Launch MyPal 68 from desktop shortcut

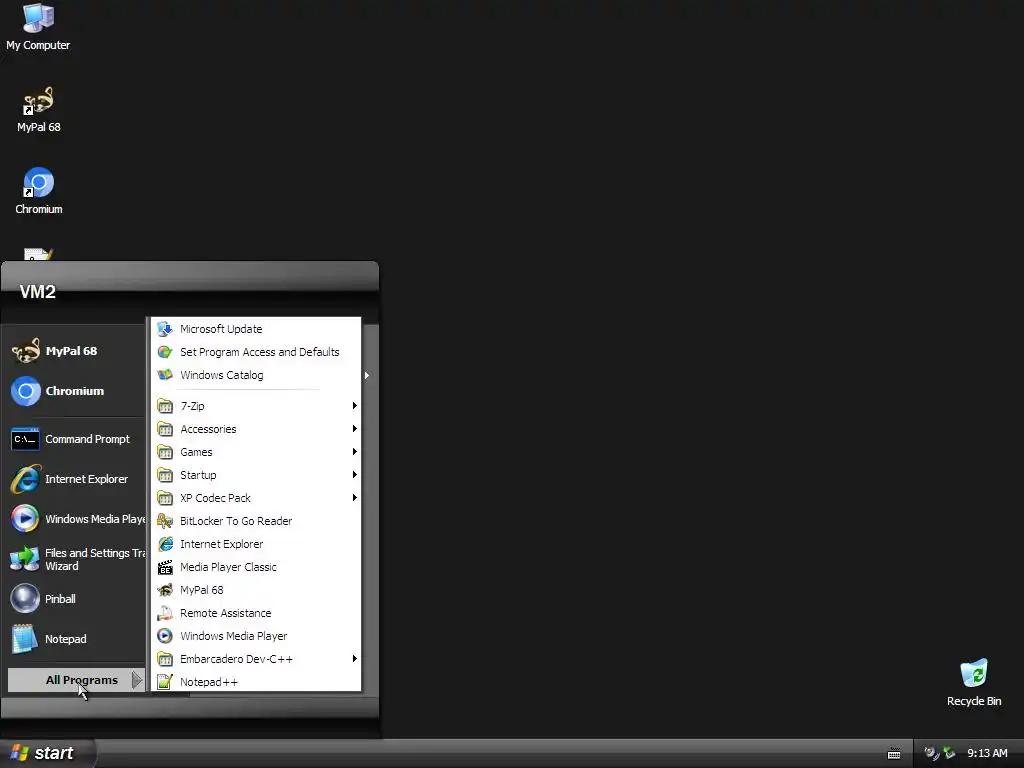38,109
